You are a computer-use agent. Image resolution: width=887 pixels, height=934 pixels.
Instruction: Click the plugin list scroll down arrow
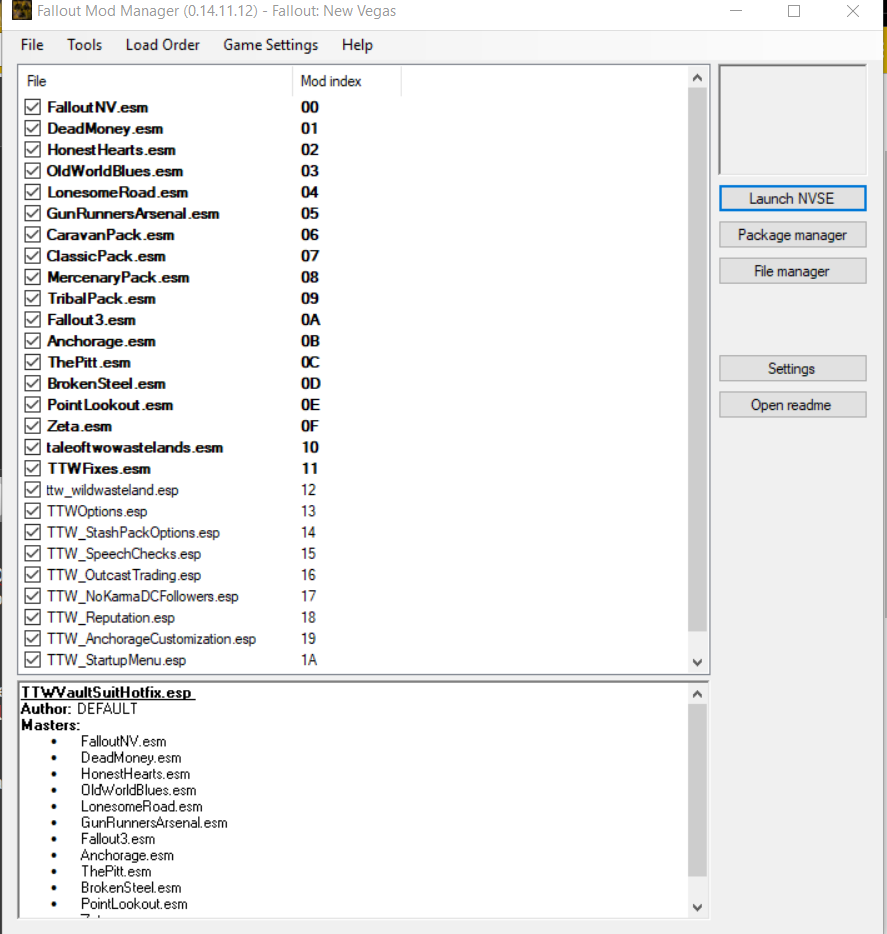pyautogui.click(x=698, y=662)
